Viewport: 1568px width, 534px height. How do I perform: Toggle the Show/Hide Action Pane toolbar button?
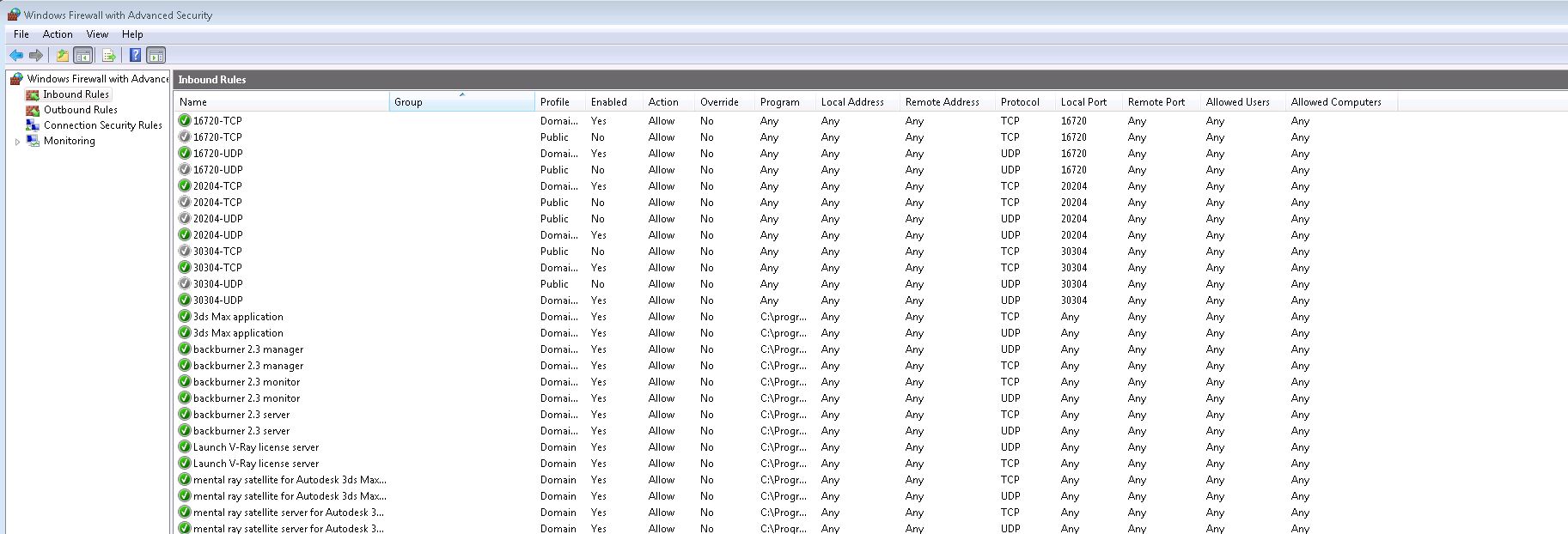pyautogui.click(x=156, y=55)
